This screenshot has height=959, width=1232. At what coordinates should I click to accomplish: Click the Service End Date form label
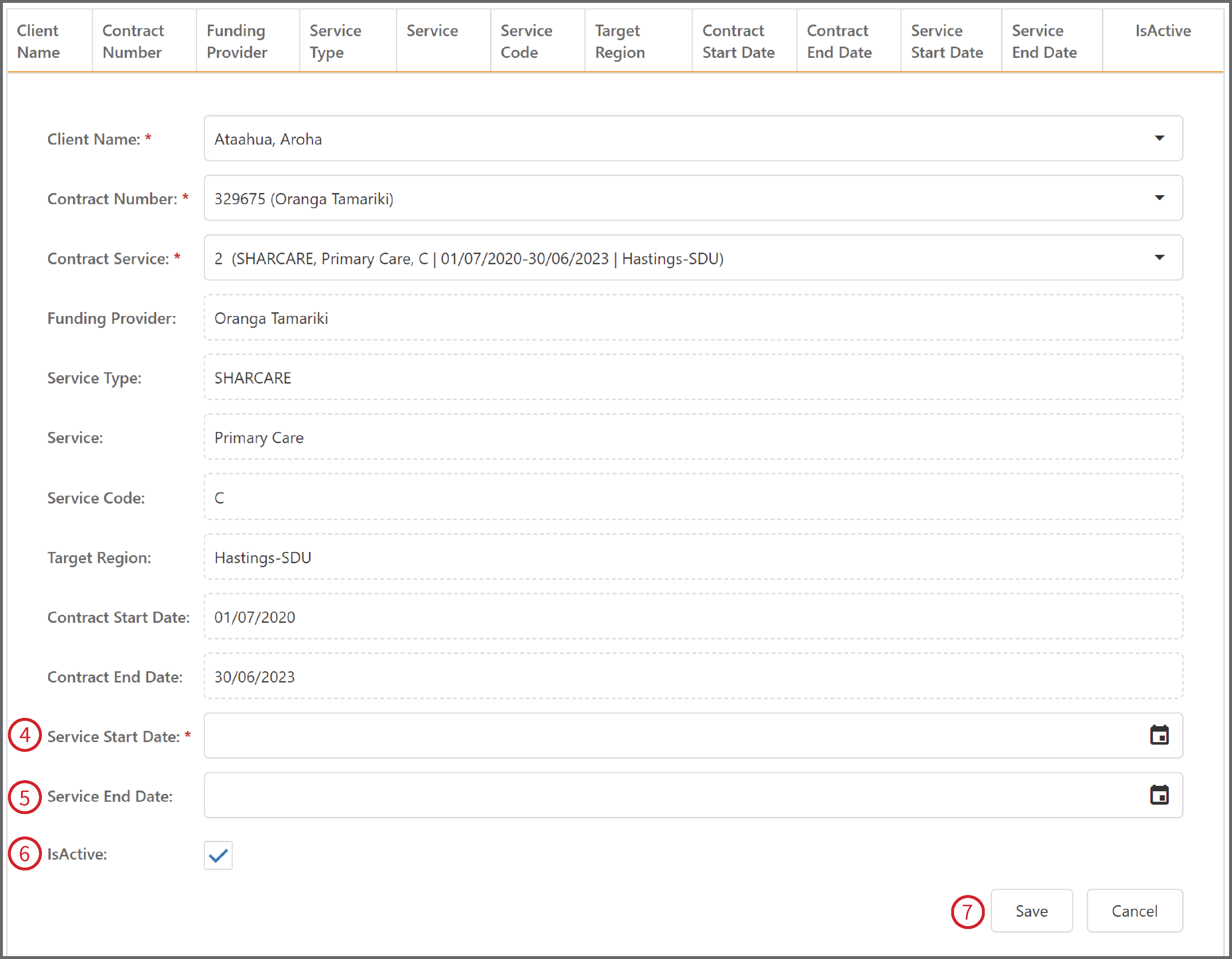pos(110,797)
